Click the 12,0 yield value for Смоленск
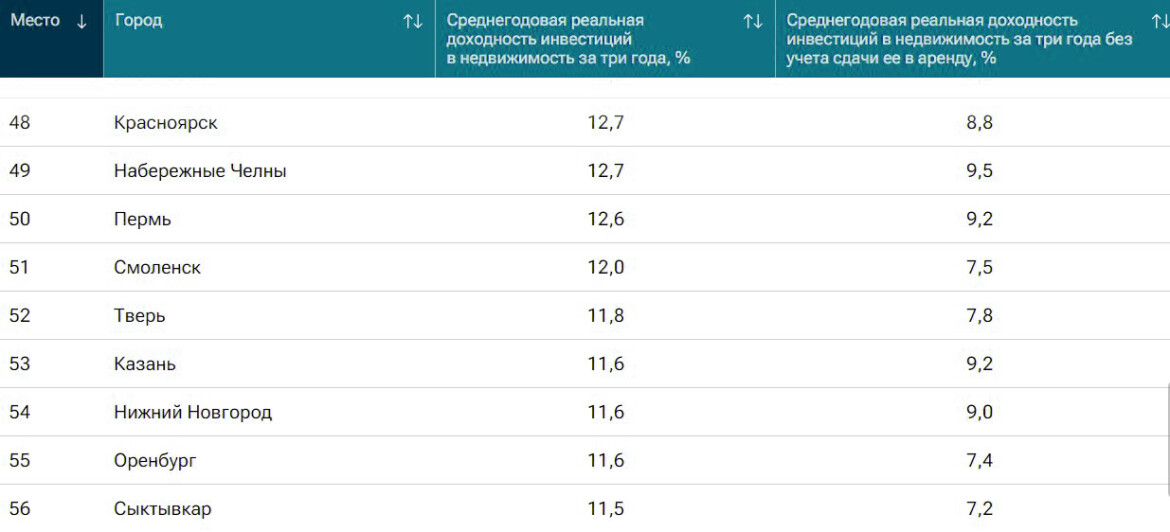Viewport: 1170px width, 532px height. click(x=605, y=267)
